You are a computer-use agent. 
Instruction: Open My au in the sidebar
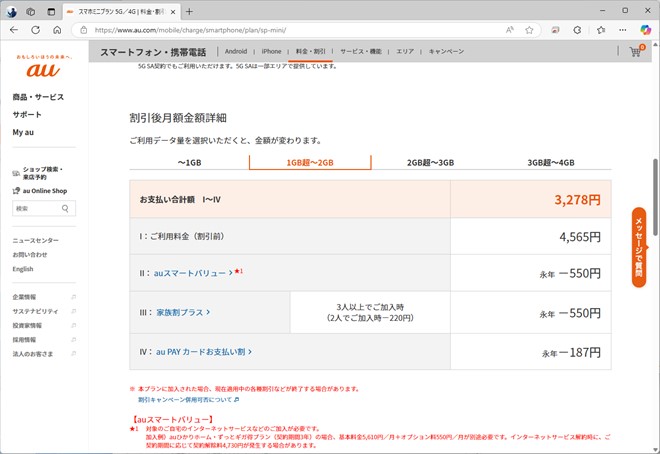23,132
